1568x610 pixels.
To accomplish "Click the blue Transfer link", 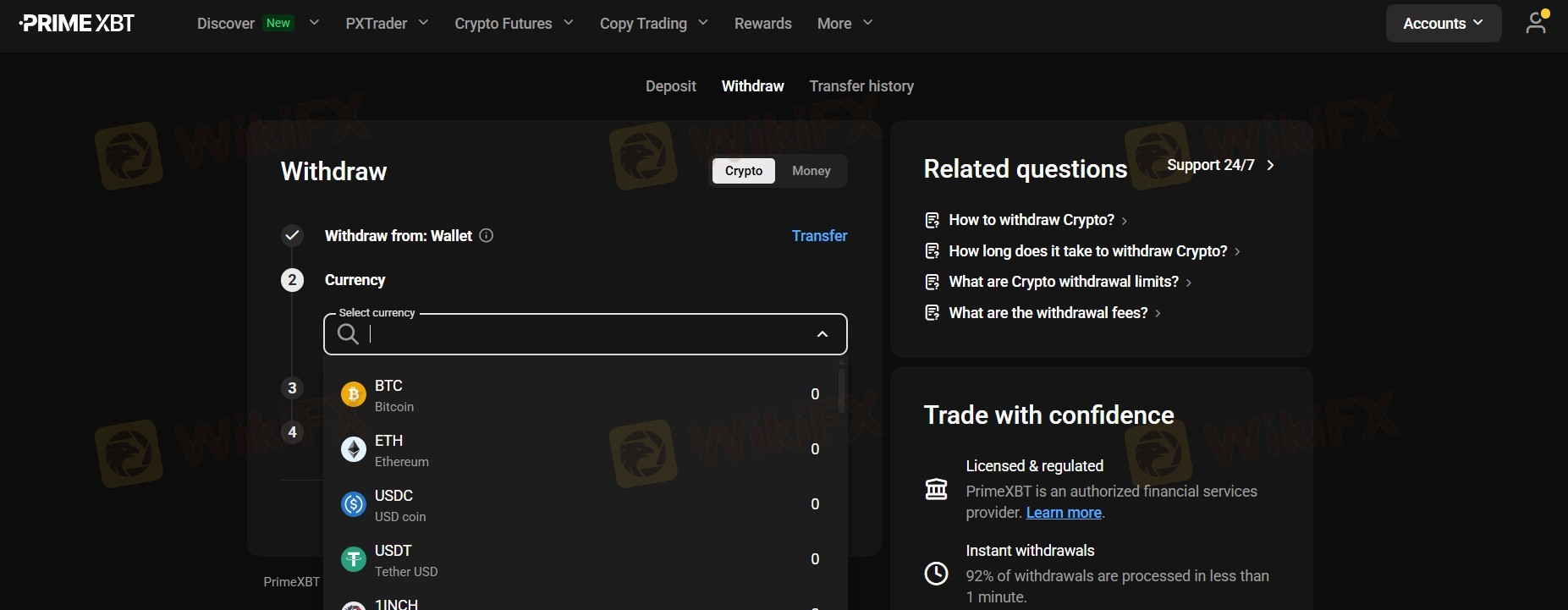I will pyautogui.click(x=818, y=236).
